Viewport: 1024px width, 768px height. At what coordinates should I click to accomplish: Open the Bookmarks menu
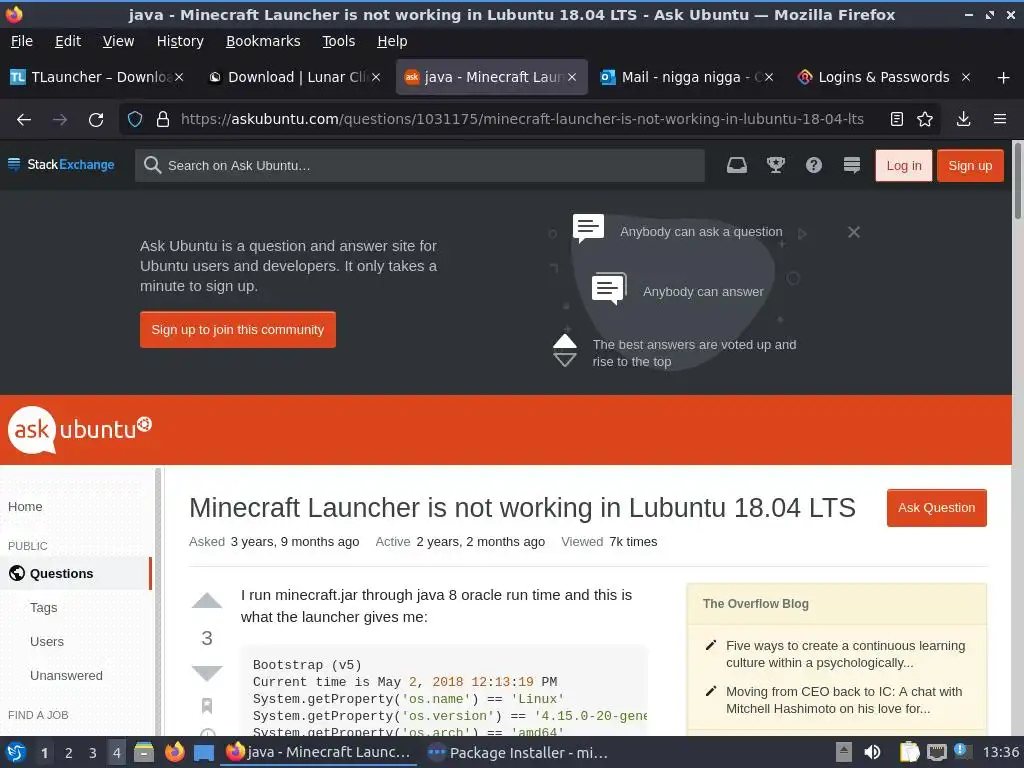click(263, 41)
